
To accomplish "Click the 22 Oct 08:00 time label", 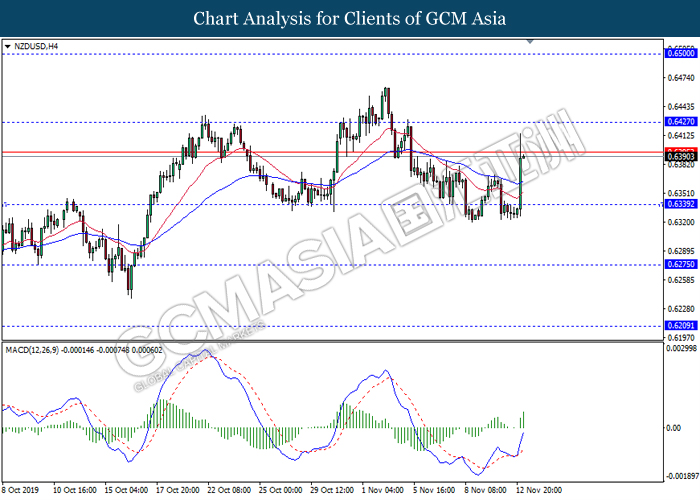I will click(229, 490).
